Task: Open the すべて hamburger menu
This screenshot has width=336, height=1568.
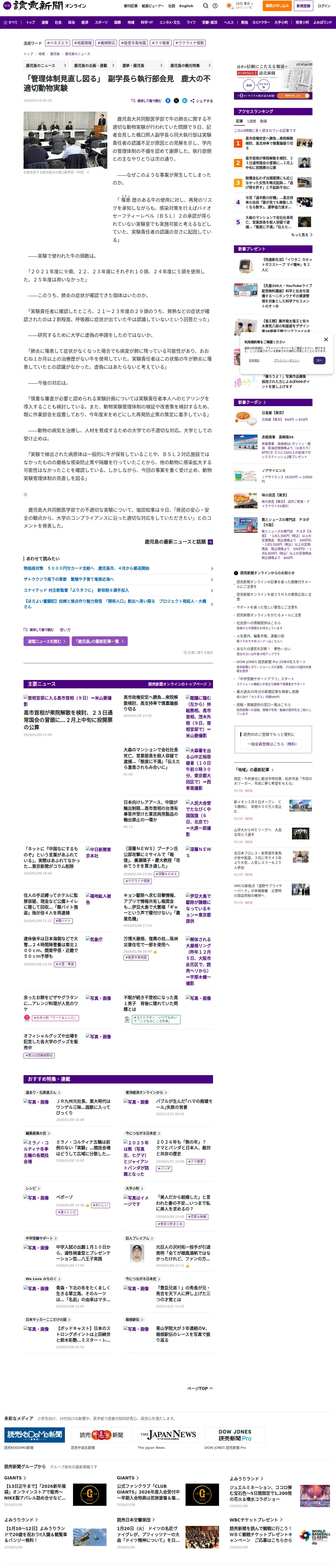Action: tap(10, 22)
